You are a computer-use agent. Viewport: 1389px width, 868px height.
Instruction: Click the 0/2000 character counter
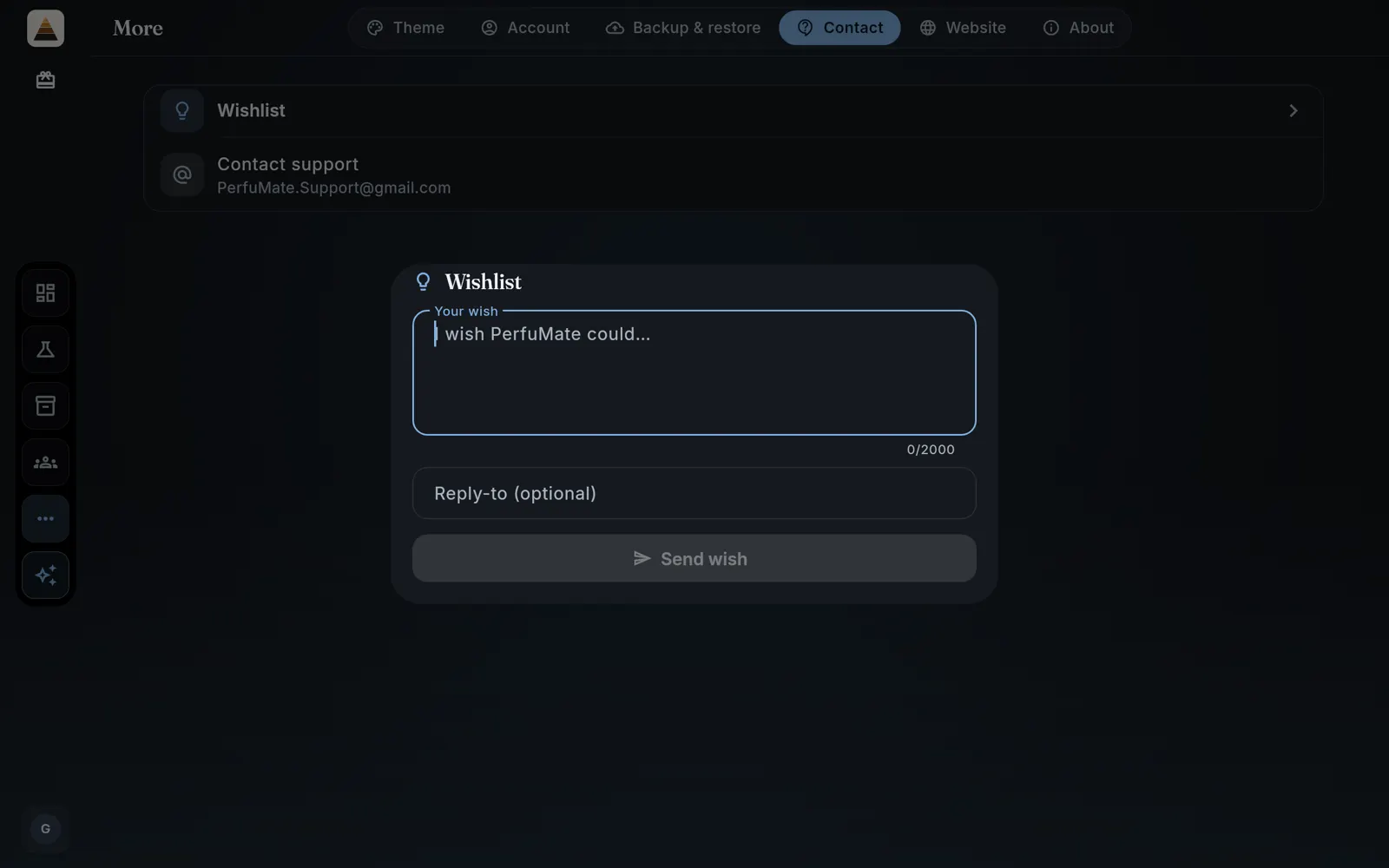[x=931, y=450]
